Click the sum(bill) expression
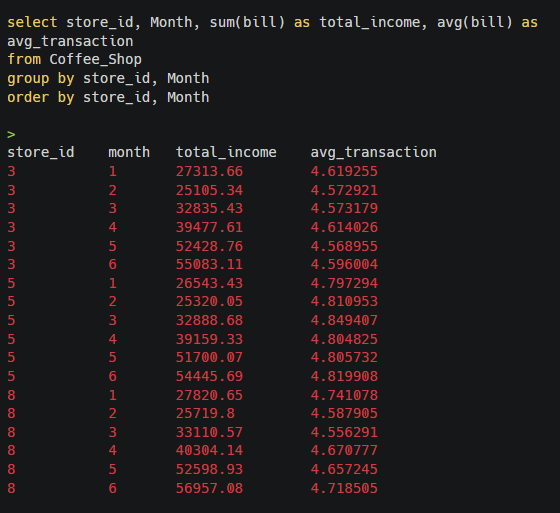560x513 pixels. click(247, 23)
